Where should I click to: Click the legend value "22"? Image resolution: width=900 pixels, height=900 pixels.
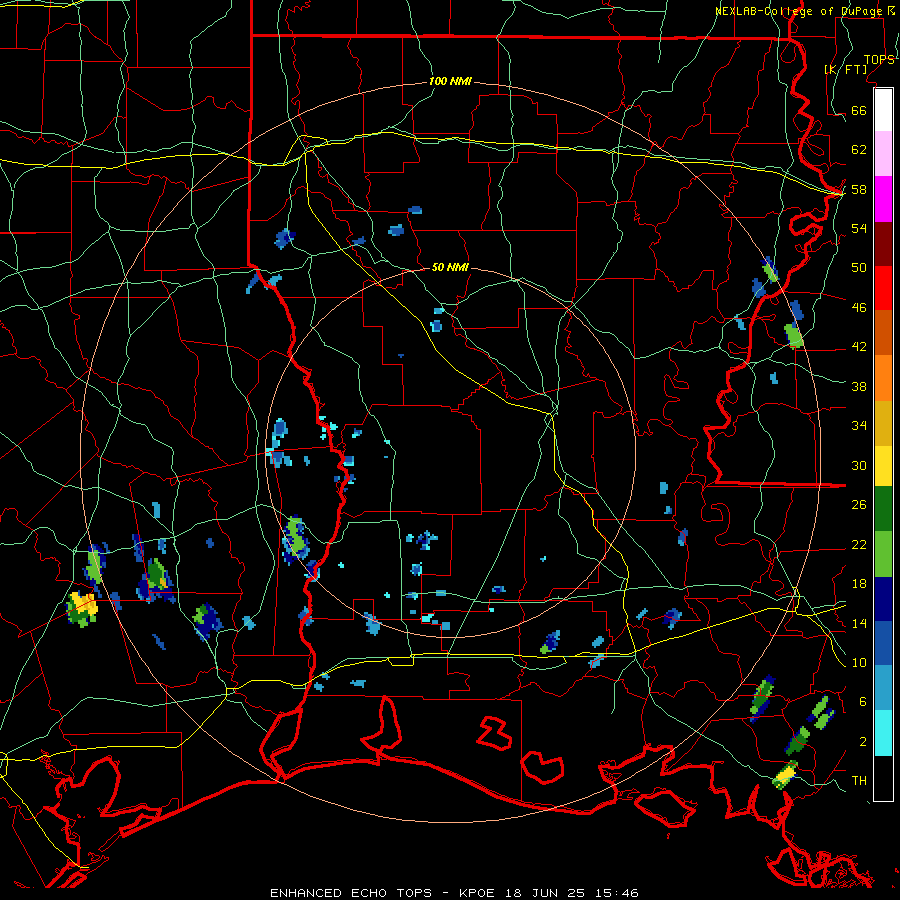pyautogui.click(x=859, y=544)
